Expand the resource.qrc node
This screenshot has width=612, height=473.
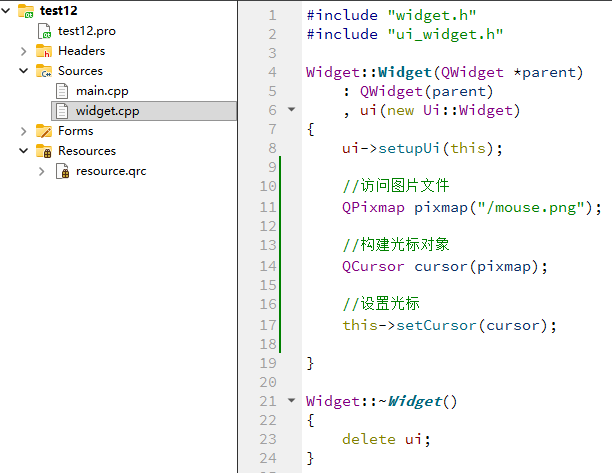point(42,171)
